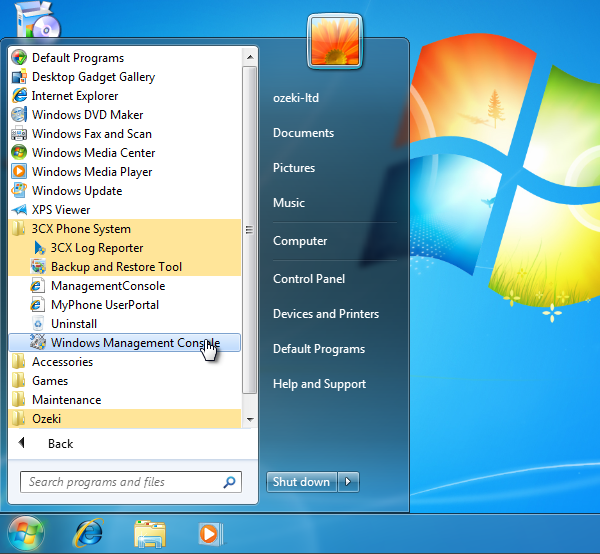Click the 3CX Log Reporter icon
Viewport: 600px width, 554px height.
(x=38, y=248)
